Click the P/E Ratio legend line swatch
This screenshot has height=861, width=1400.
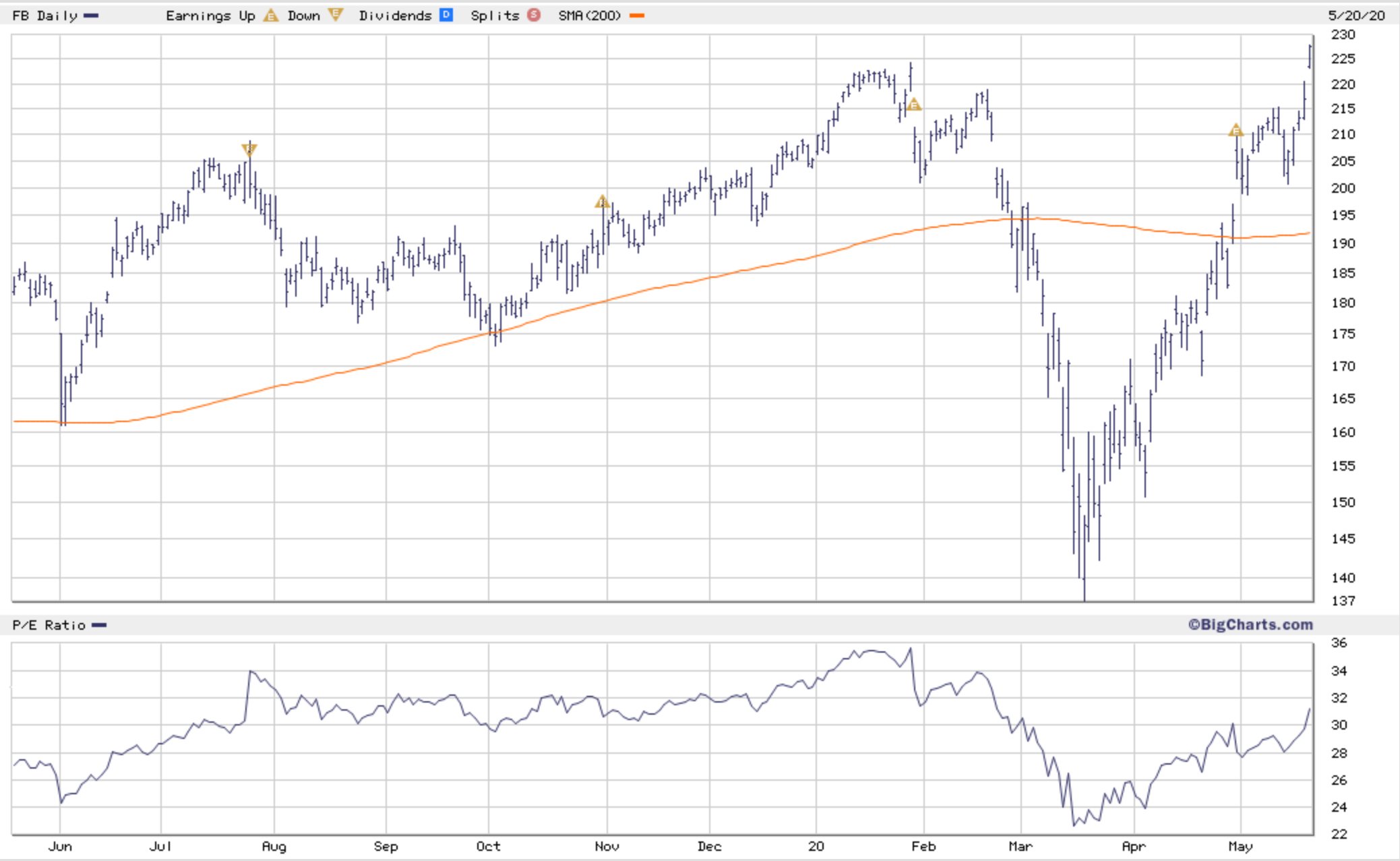pos(99,626)
